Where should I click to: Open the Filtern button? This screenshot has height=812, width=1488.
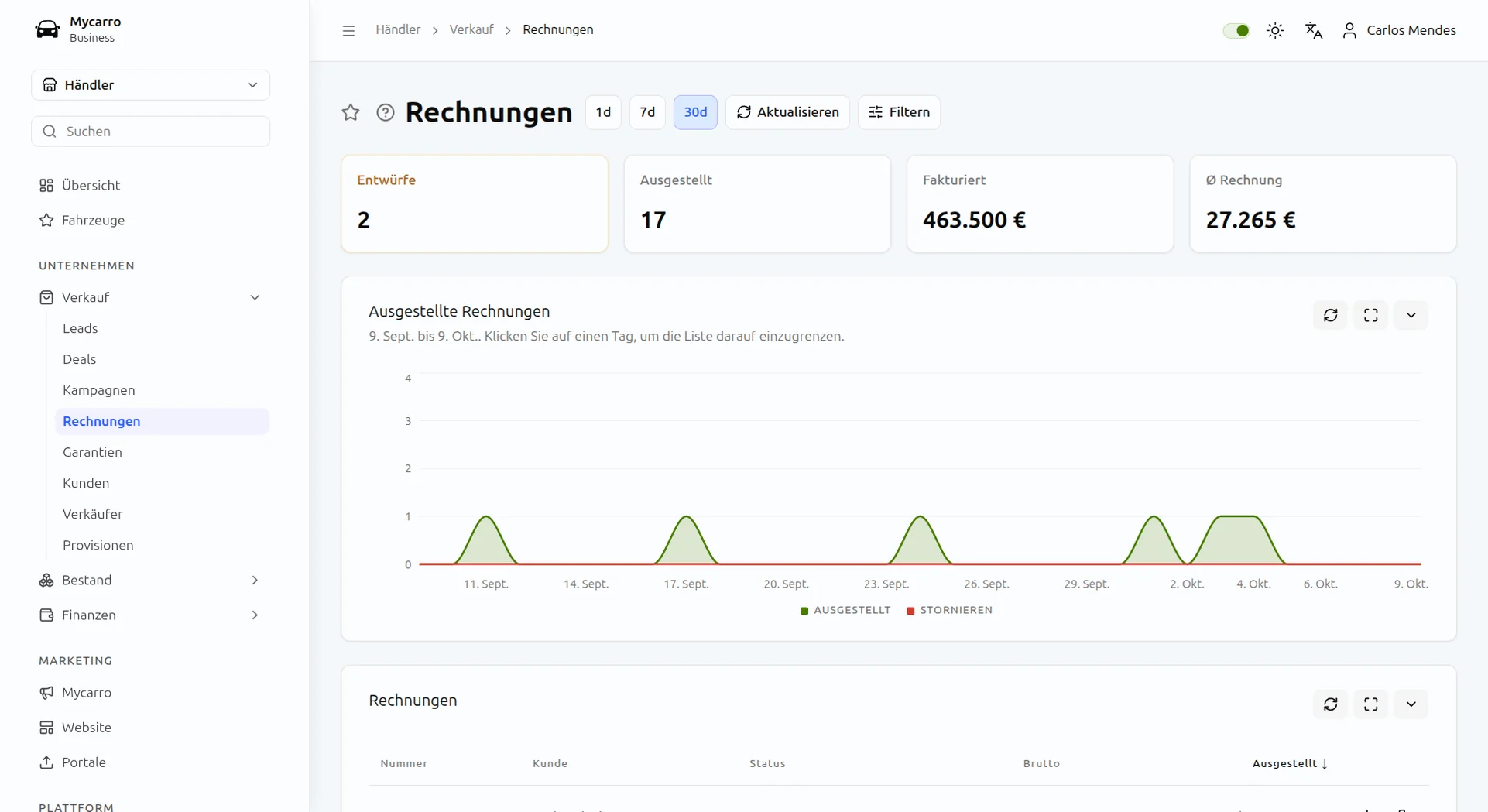(x=899, y=112)
